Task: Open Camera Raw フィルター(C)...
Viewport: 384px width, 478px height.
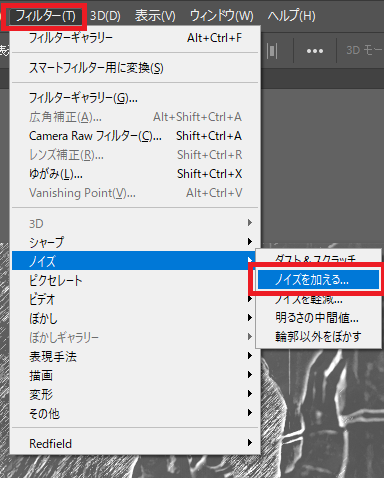Action: point(135,136)
